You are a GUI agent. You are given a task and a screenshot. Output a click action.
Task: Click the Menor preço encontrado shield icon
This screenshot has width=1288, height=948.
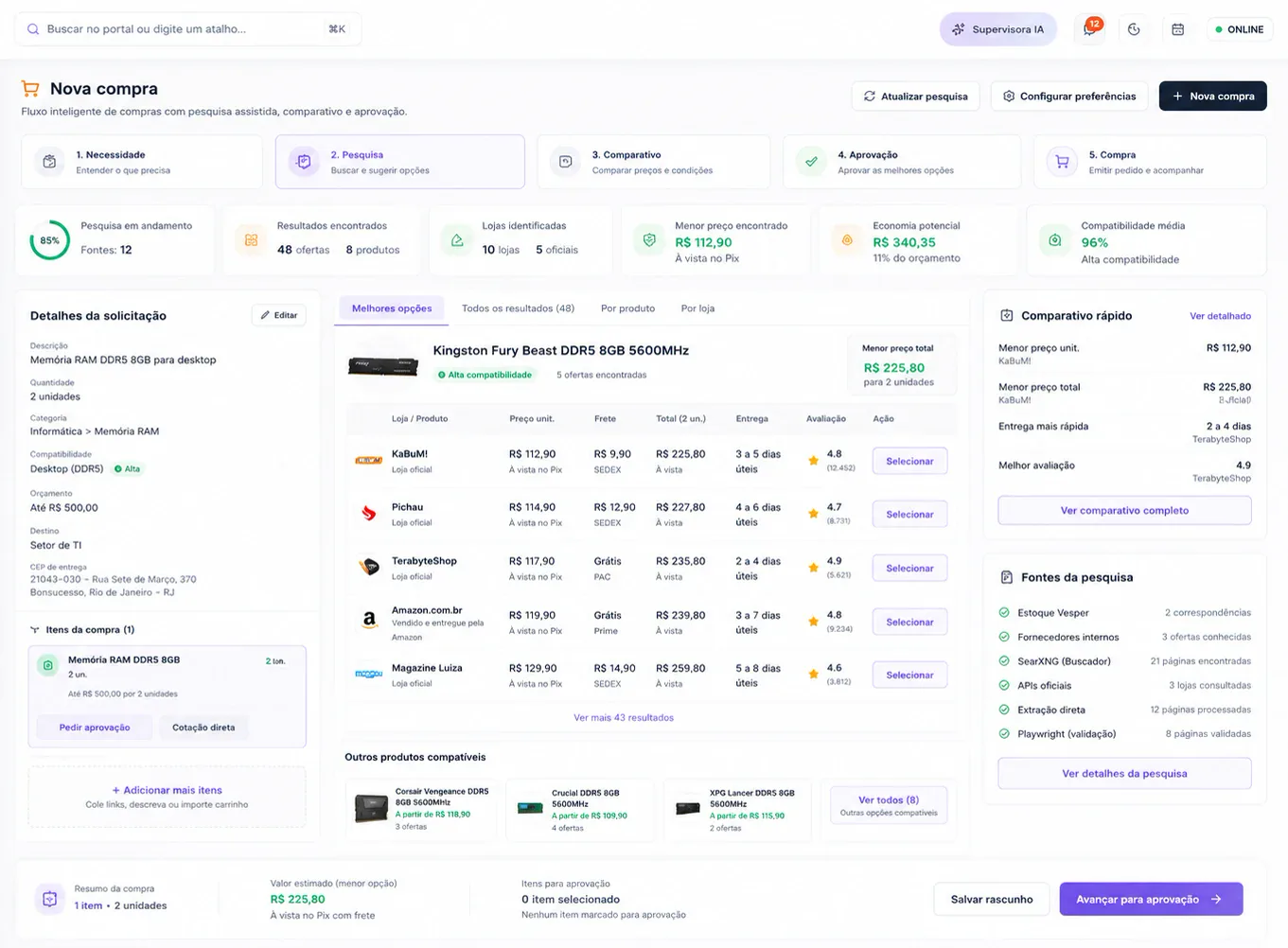point(649,240)
